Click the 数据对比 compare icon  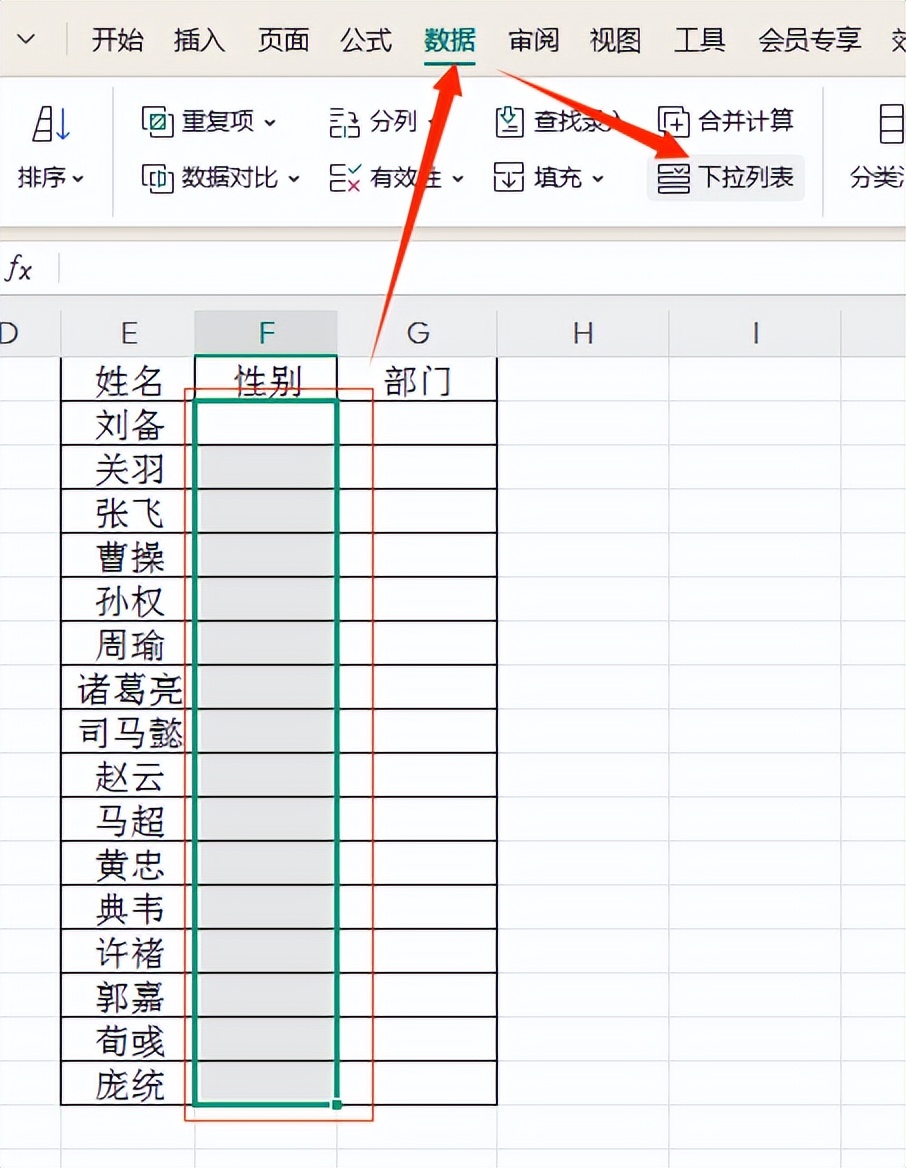157,178
